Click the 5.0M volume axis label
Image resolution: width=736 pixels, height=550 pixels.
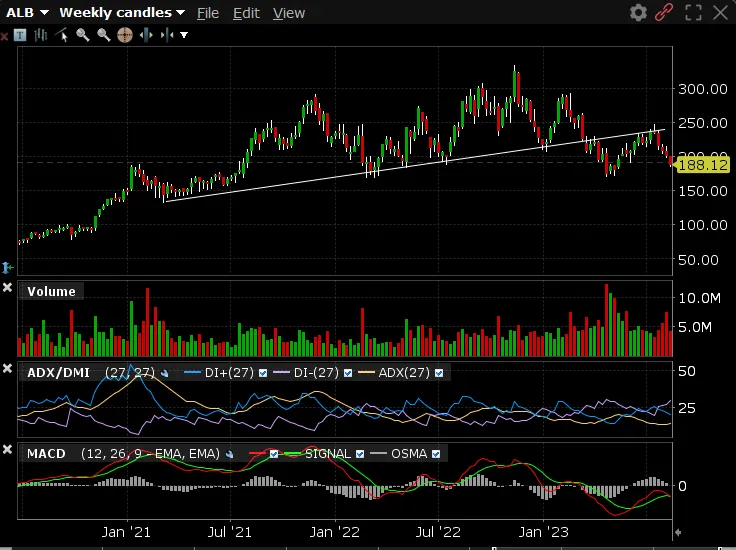pos(695,327)
